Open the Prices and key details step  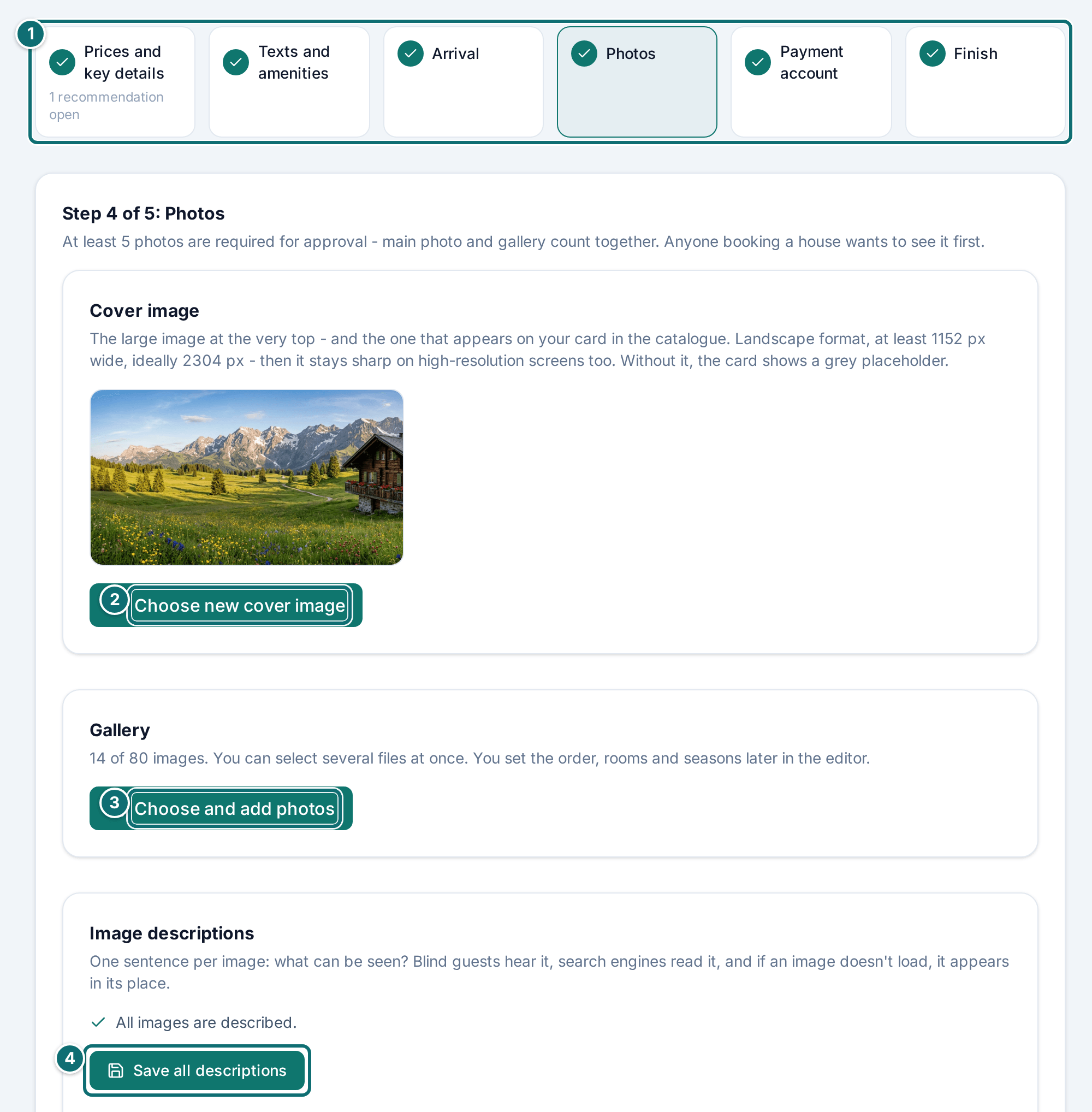point(115,82)
